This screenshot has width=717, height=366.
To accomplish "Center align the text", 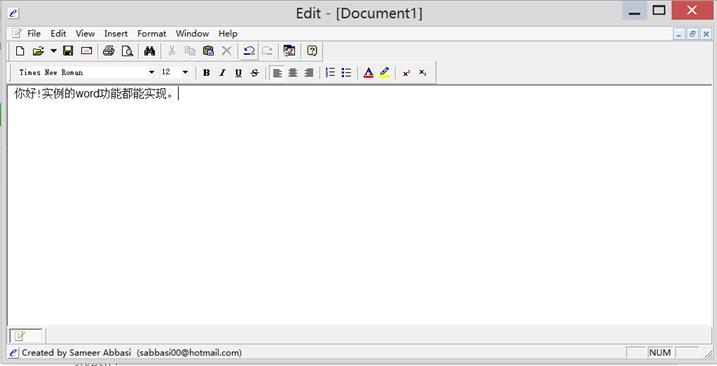I will (293, 73).
